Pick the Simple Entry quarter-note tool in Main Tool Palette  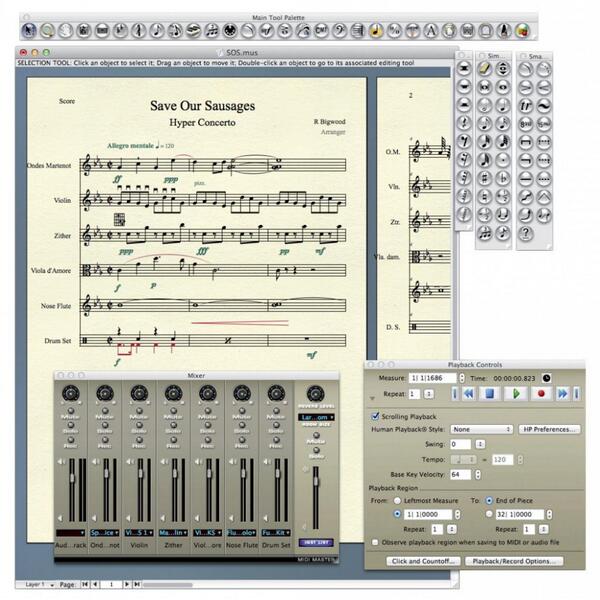tap(157, 31)
